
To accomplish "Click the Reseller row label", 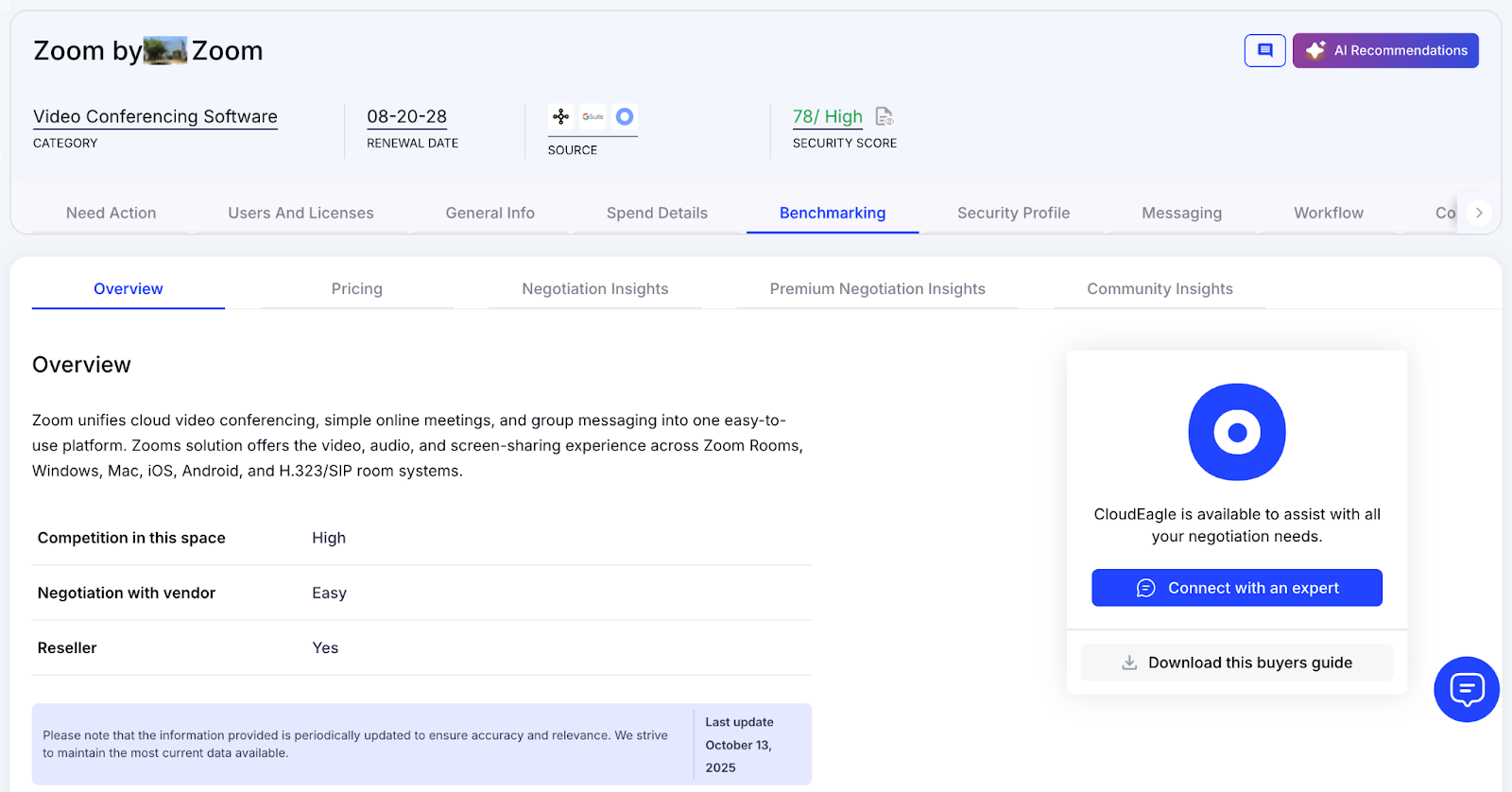I will 67,647.
